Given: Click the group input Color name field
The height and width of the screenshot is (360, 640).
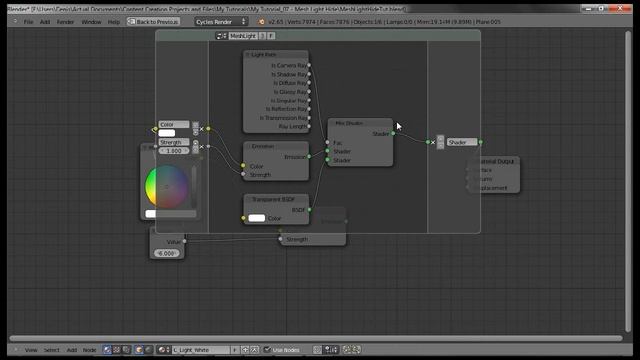Looking at the screenshot, I should (x=174, y=124).
